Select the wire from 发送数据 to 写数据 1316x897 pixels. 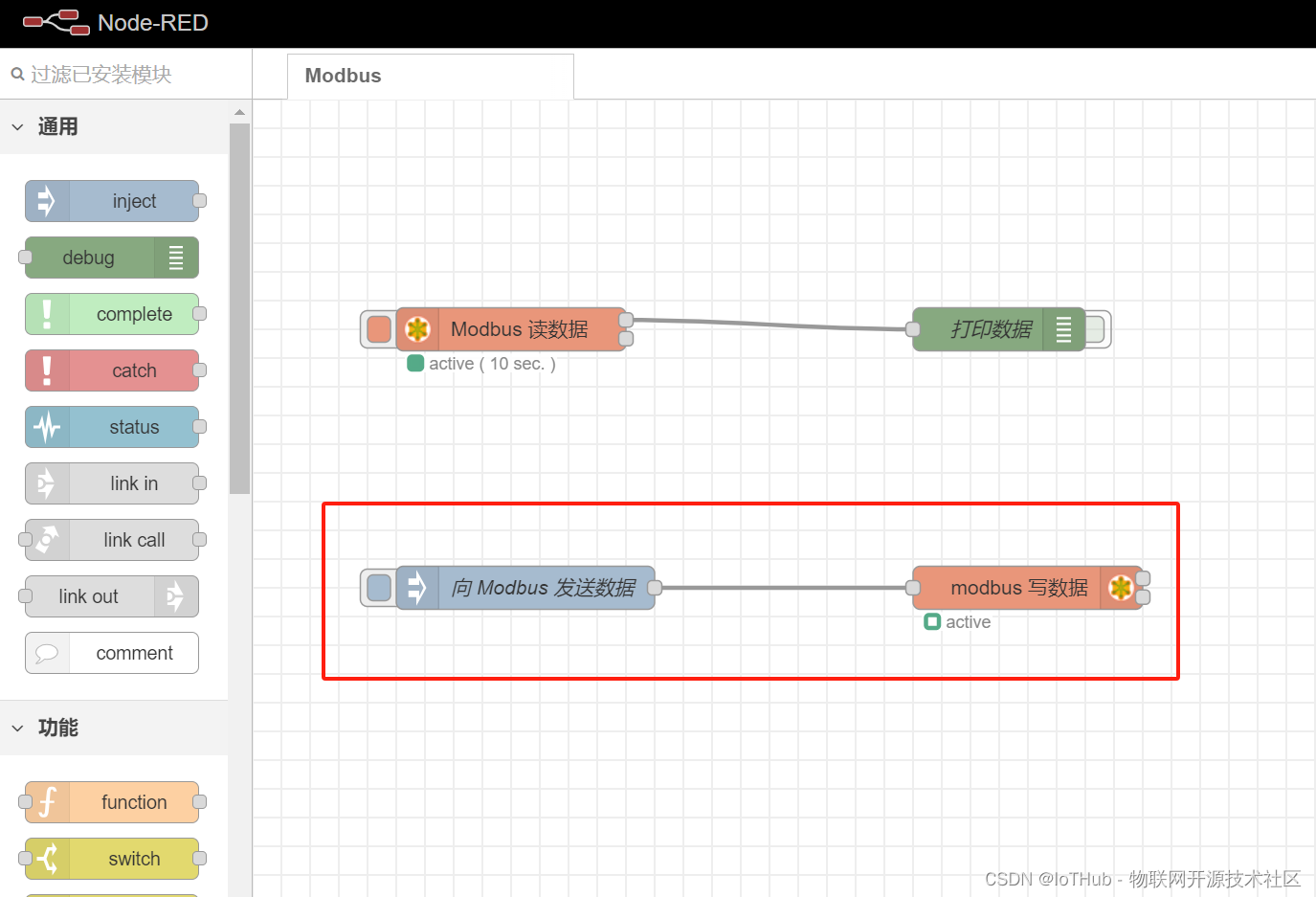[784, 588]
